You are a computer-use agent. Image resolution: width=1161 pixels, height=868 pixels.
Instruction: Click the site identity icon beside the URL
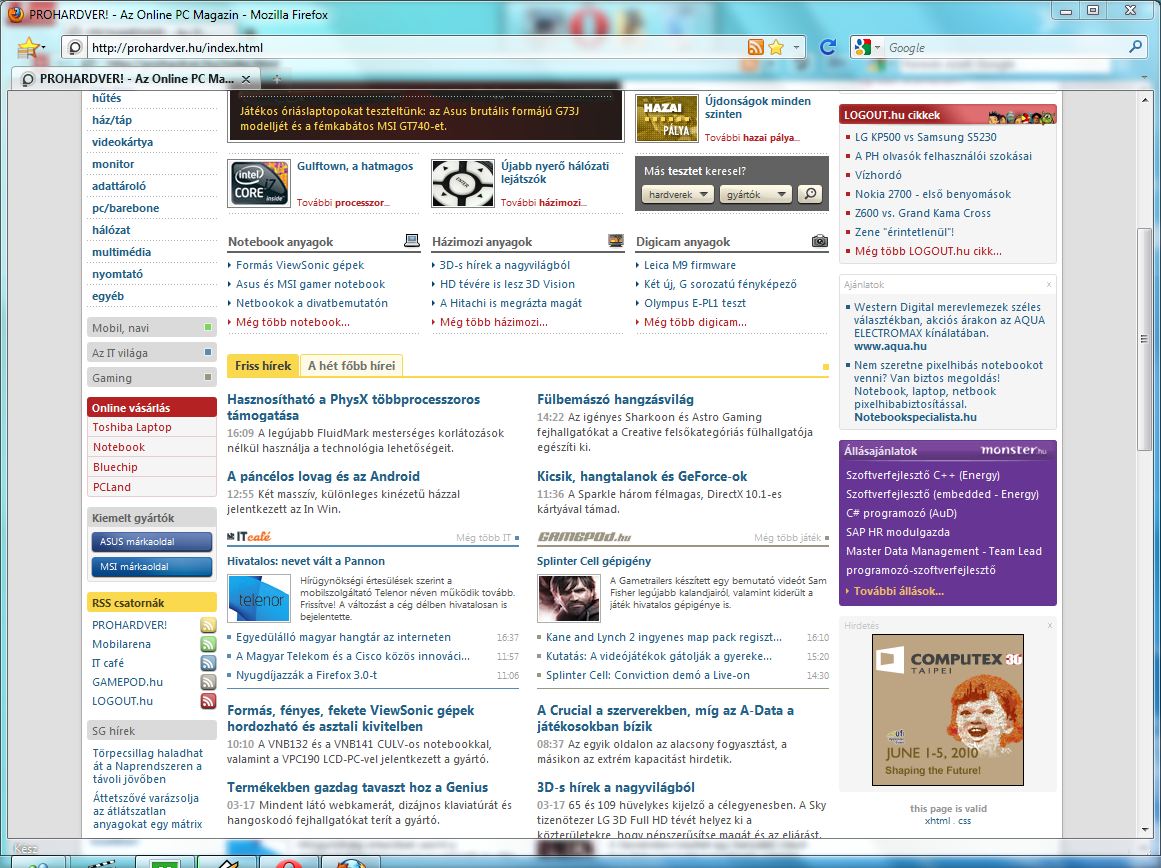coord(74,47)
